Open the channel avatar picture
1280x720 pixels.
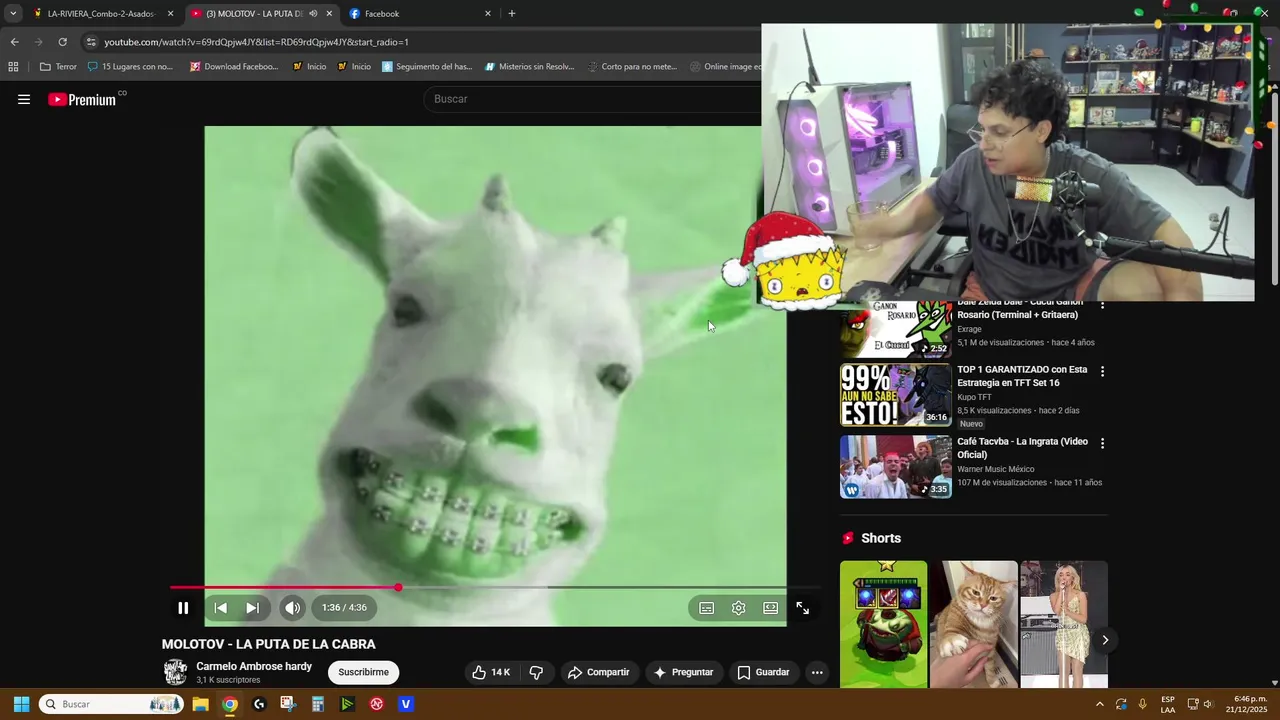tap(175, 672)
